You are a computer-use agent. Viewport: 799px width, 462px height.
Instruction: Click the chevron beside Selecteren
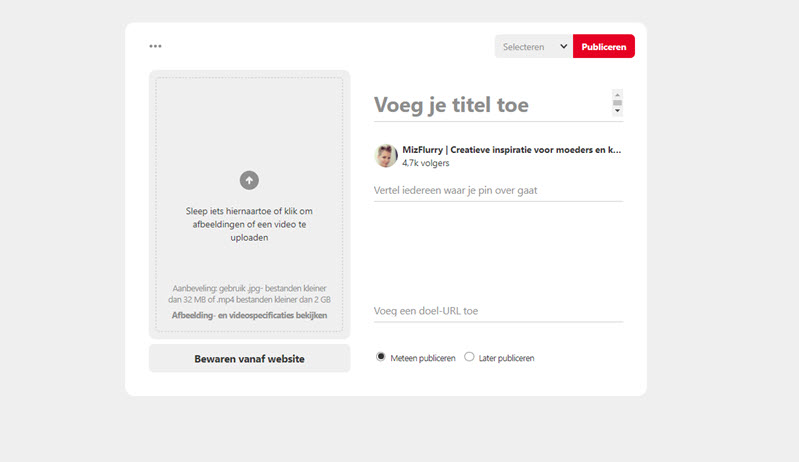click(x=563, y=46)
